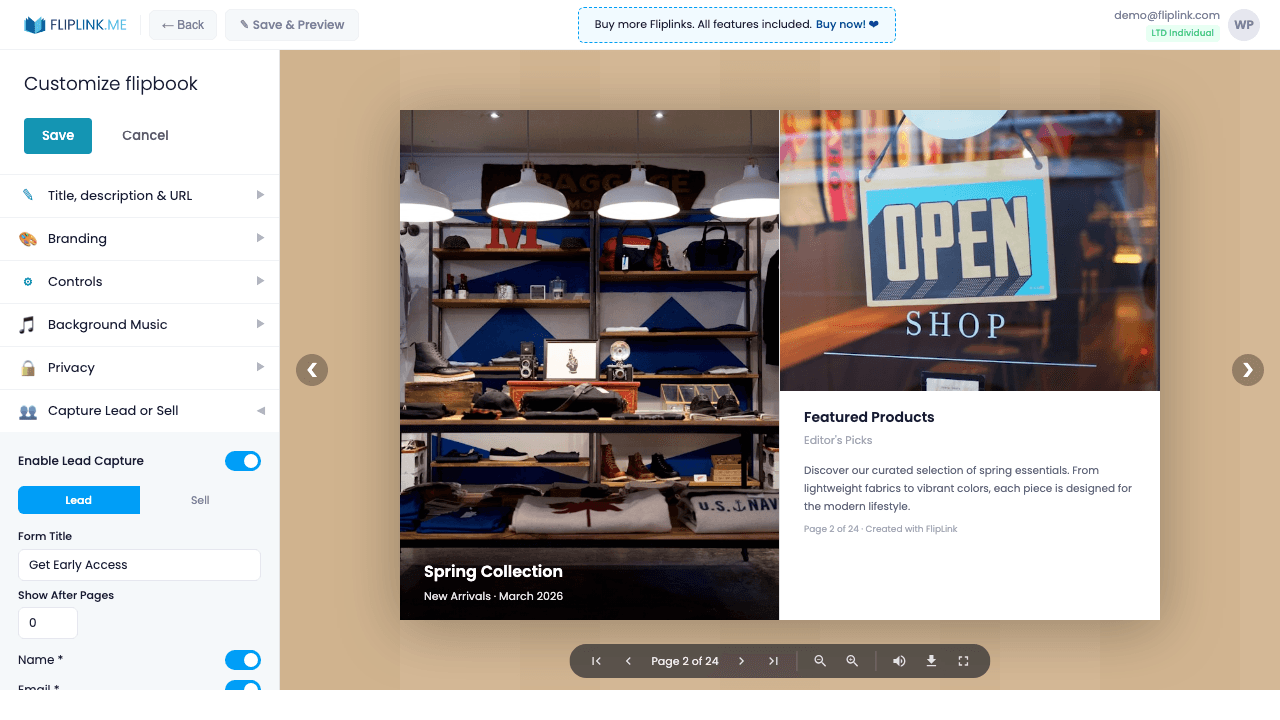Turn off the Name field toggle

[243, 660]
